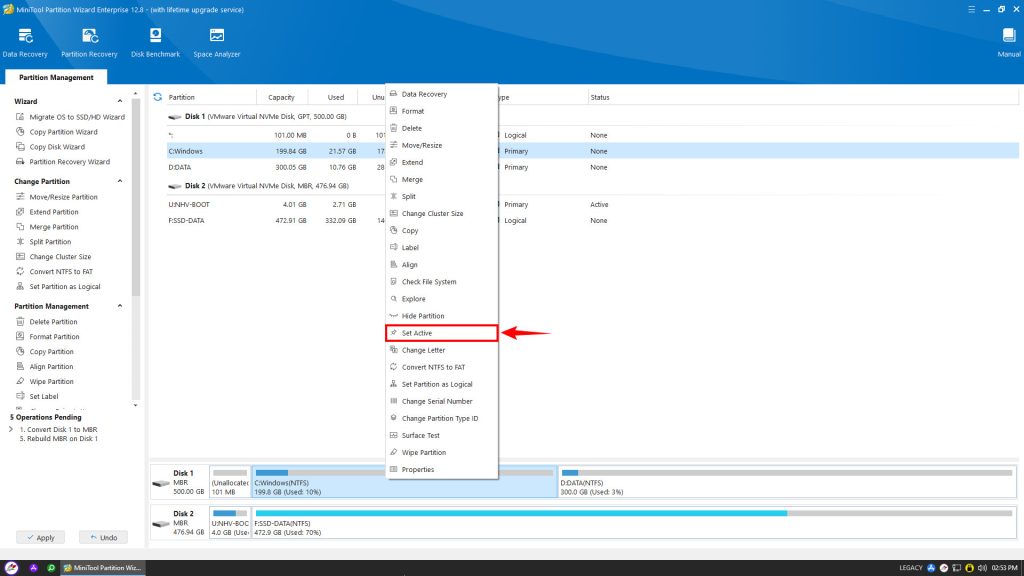Click the taskbar clock showing 02:53 PM

coord(1004,568)
